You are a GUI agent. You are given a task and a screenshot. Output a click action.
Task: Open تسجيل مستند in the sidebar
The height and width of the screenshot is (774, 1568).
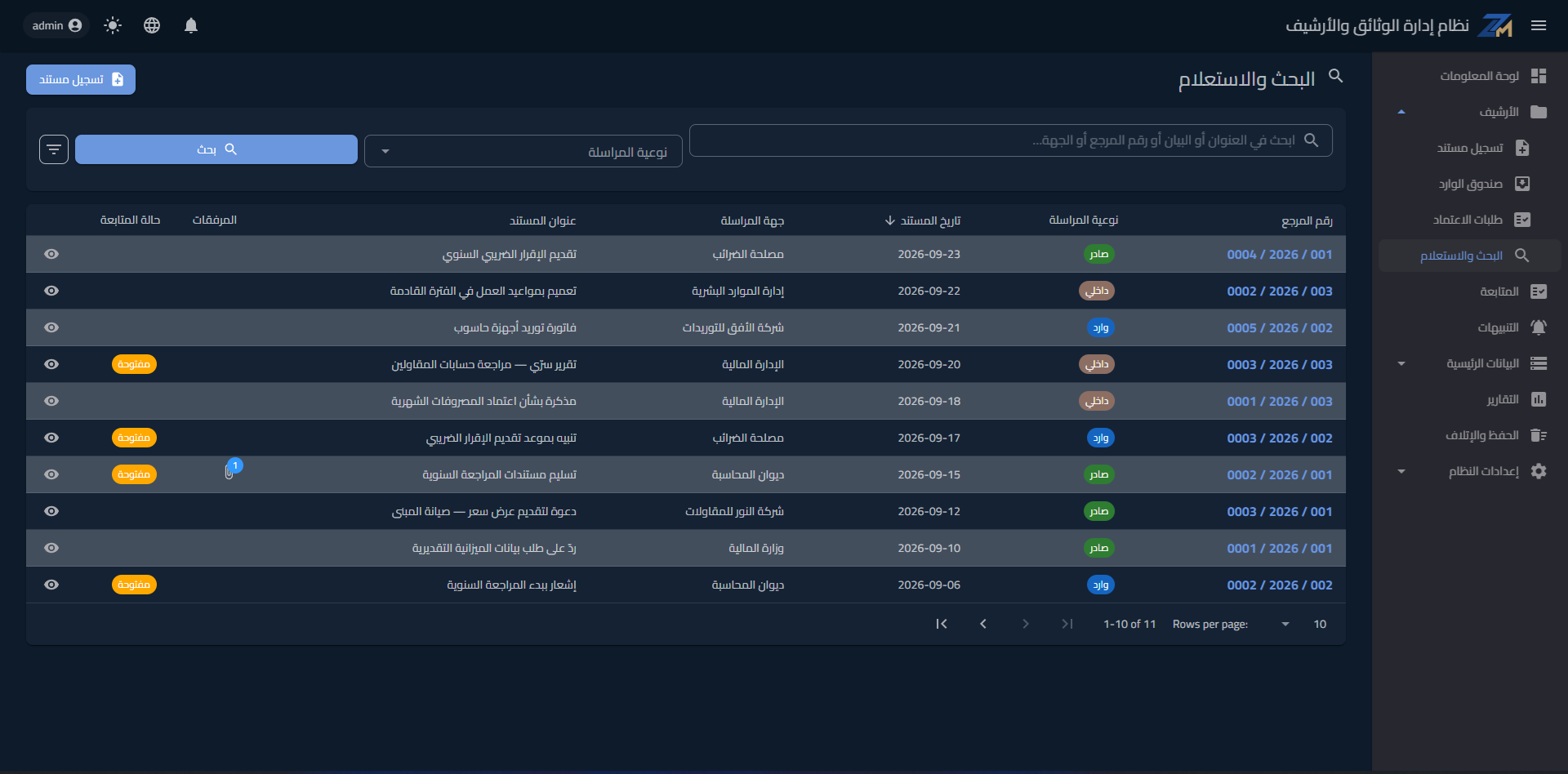(x=1470, y=148)
